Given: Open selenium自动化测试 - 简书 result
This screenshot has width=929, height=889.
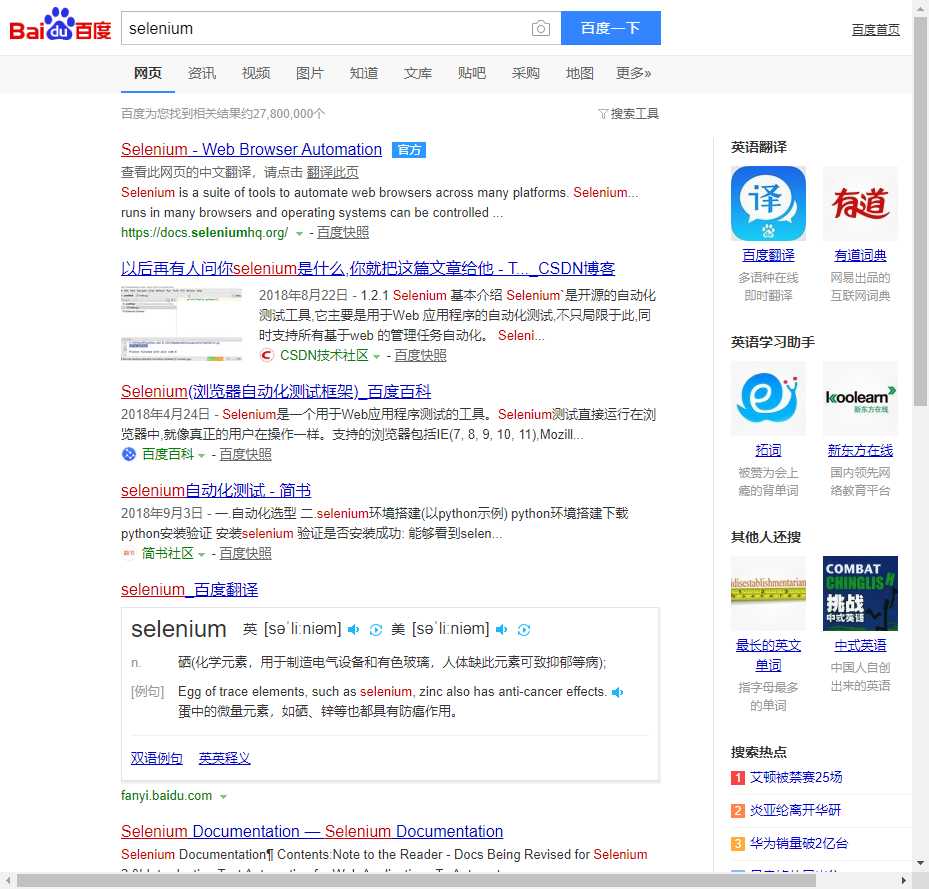Looking at the screenshot, I should click(216, 490).
